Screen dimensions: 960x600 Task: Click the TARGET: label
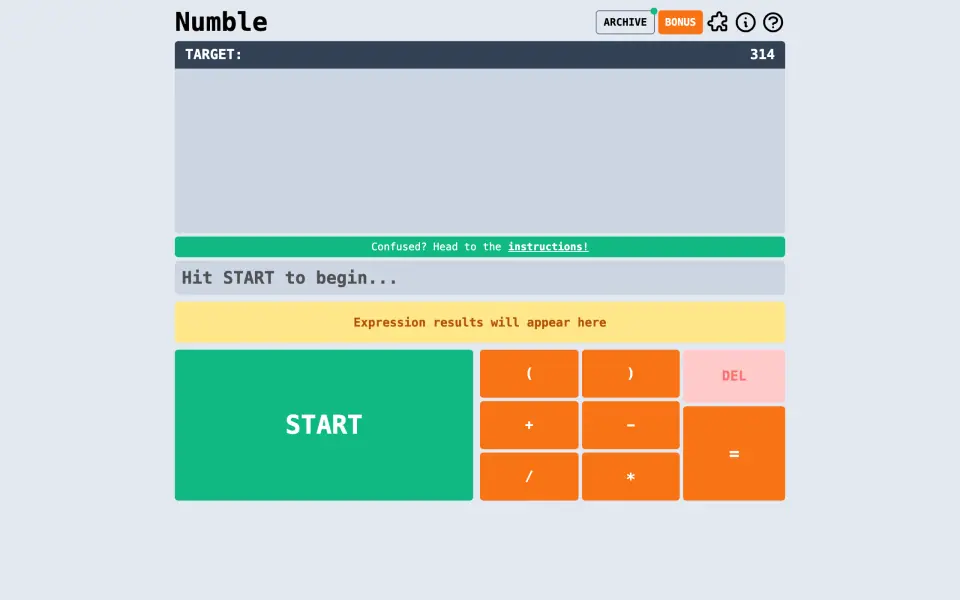tap(213, 54)
